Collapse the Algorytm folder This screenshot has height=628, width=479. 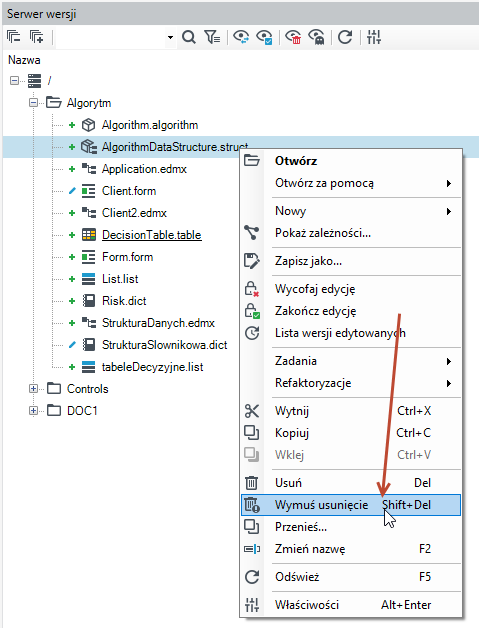[34, 103]
